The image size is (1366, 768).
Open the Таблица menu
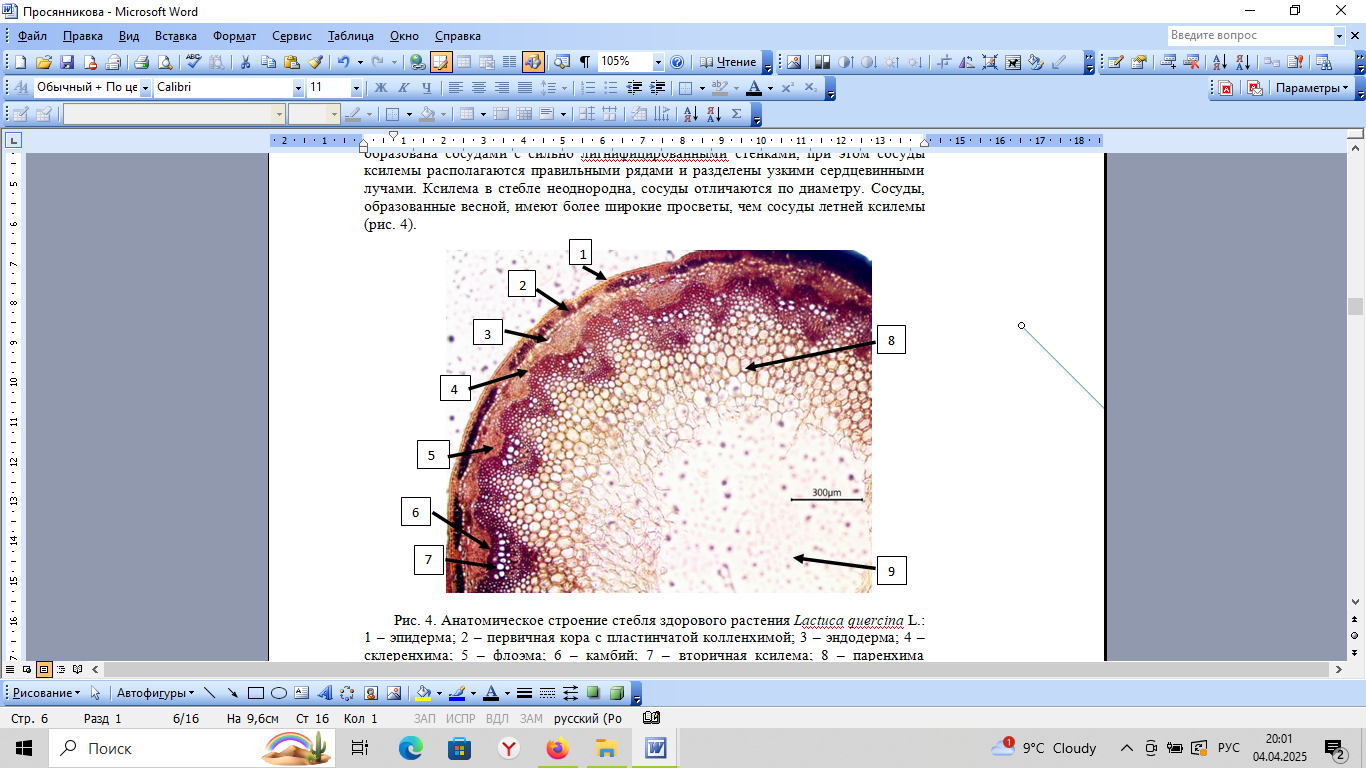pyautogui.click(x=350, y=36)
